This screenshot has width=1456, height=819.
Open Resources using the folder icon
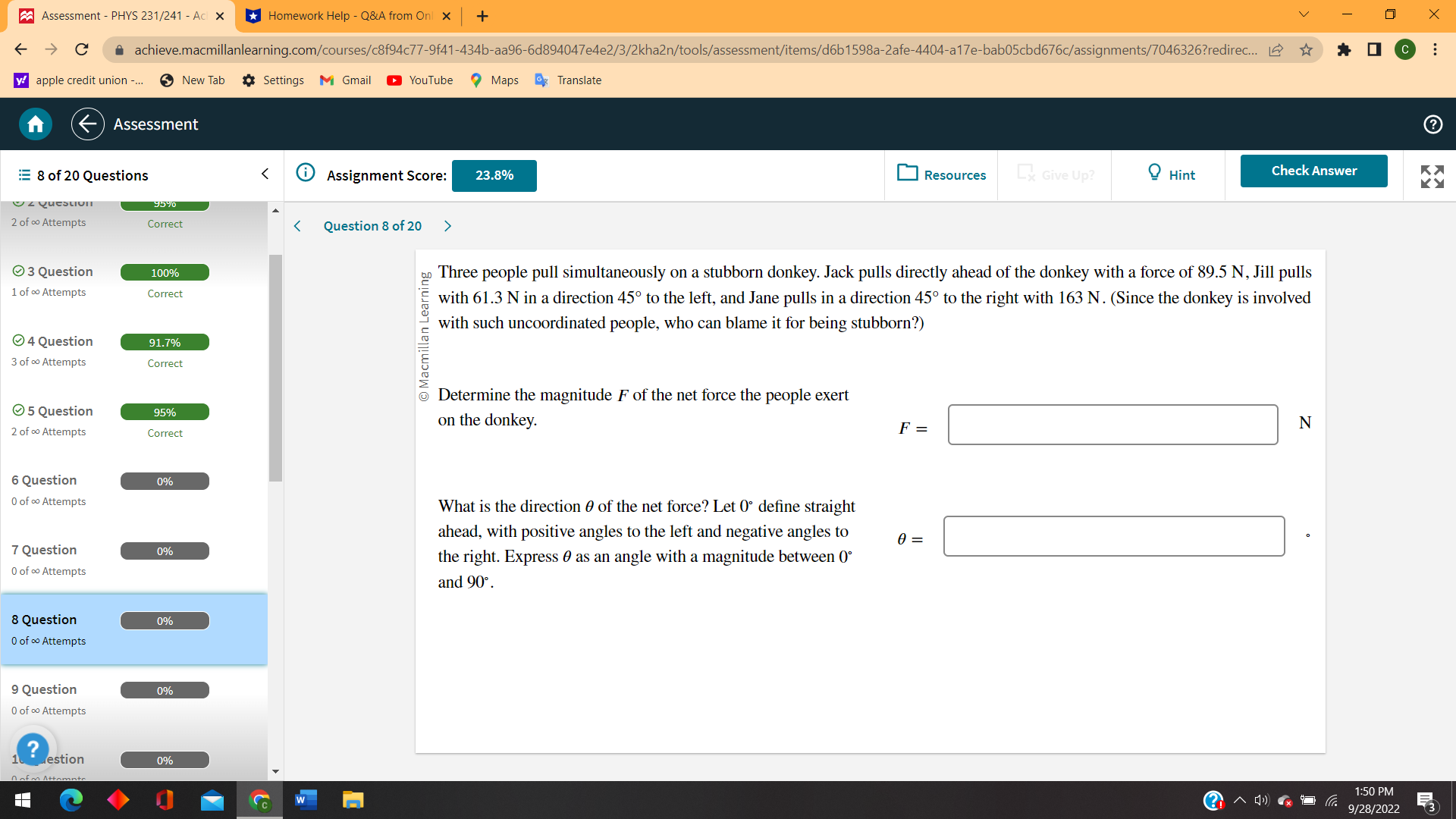tap(908, 174)
